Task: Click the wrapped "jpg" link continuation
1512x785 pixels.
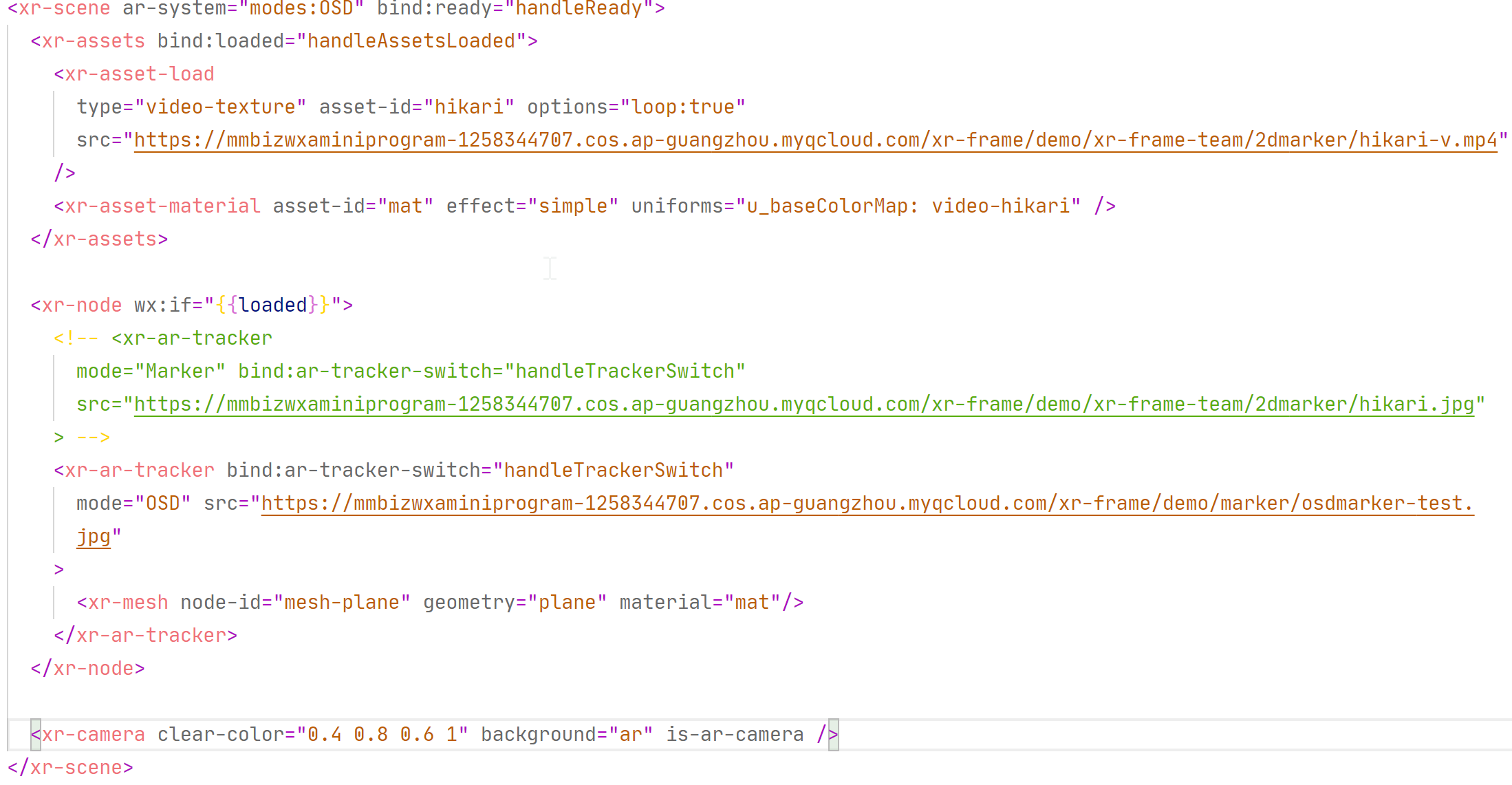Action: [94, 537]
